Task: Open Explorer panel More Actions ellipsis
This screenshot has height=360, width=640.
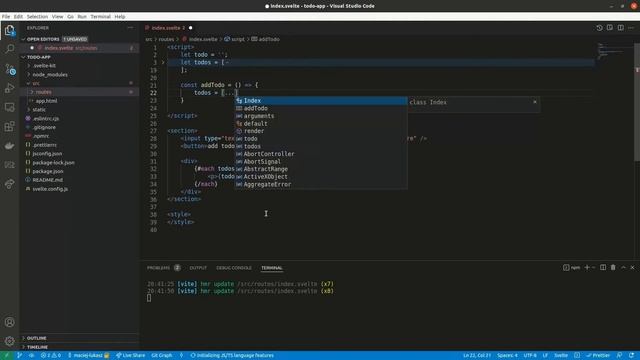Action: click(130, 28)
